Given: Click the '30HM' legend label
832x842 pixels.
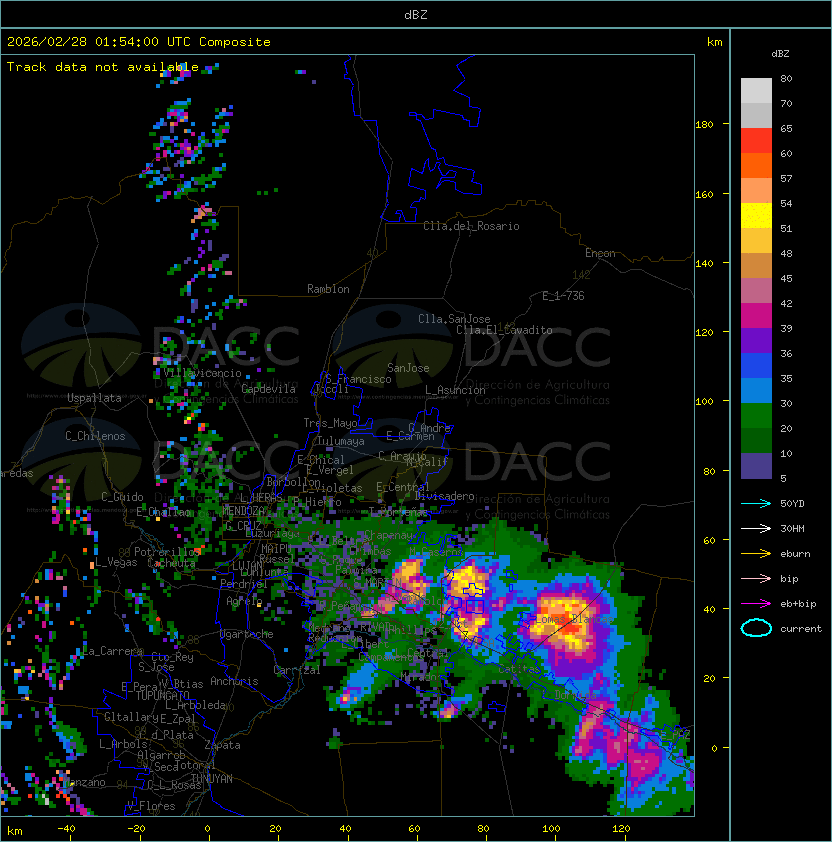Looking at the screenshot, I should pos(792,528).
